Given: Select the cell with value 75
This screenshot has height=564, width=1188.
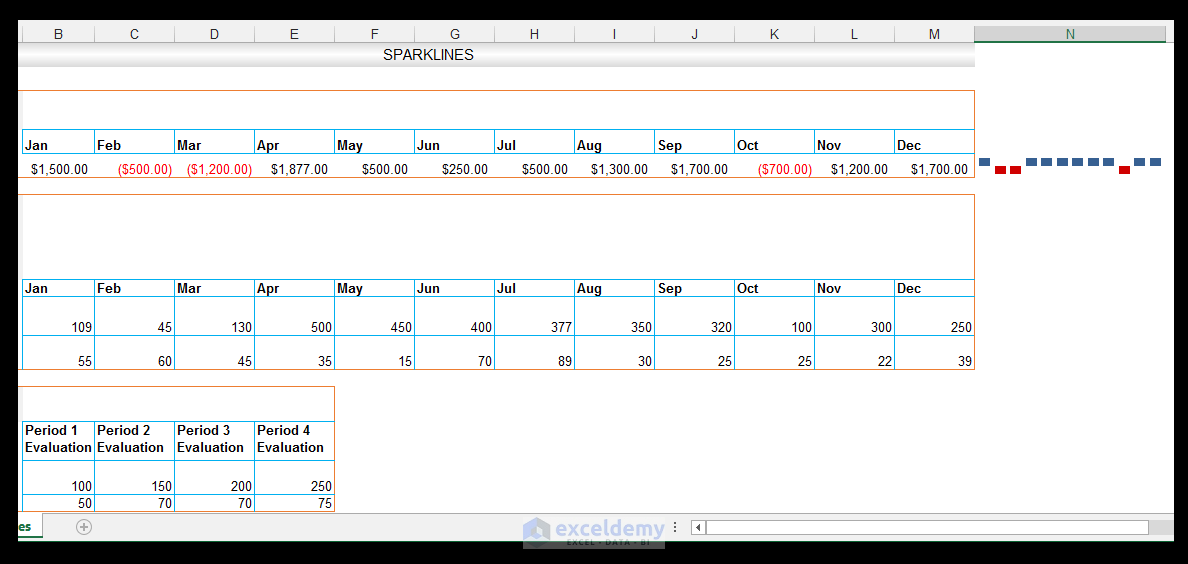Looking at the screenshot, I should 295,503.
